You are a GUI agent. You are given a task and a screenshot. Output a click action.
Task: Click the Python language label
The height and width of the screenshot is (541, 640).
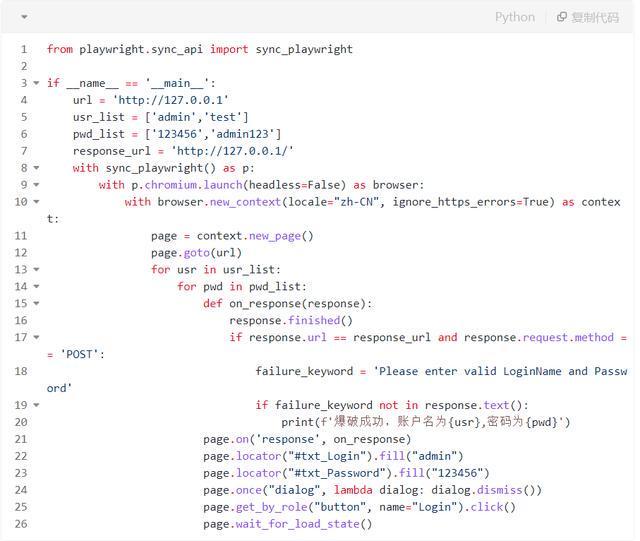[x=514, y=17]
